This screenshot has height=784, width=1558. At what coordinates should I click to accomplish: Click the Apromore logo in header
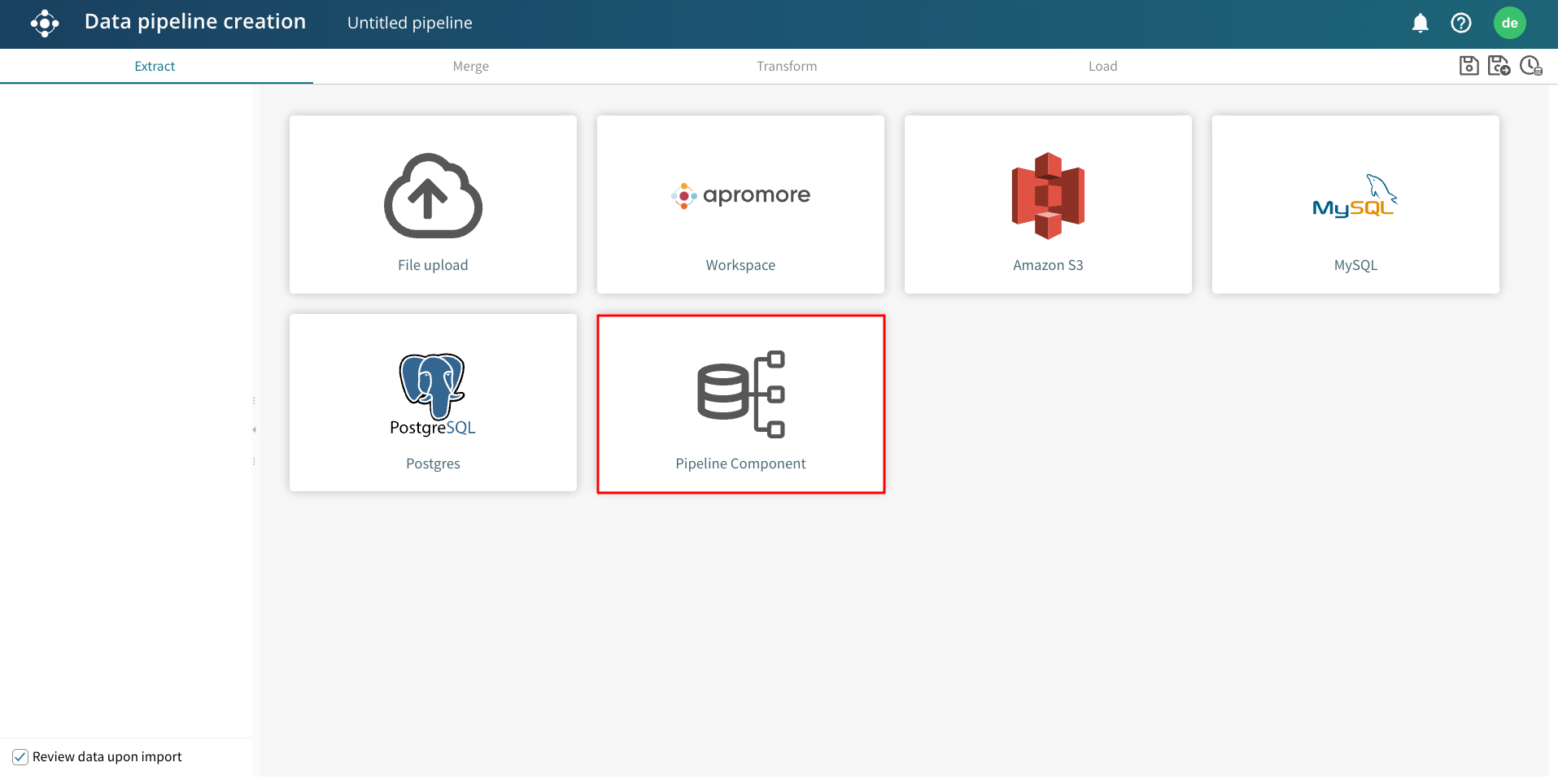pyautogui.click(x=45, y=24)
